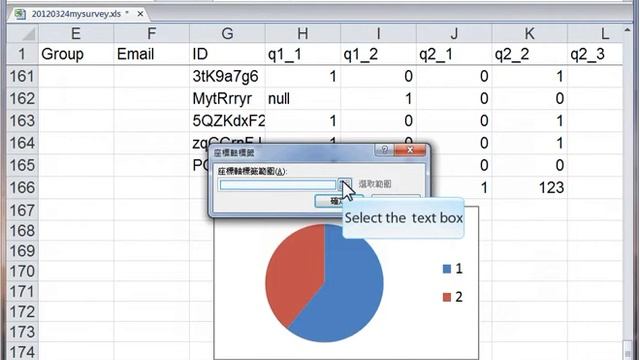This screenshot has width=640, height=360.
Task: Click the range selector icon in the dialog
Action: pos(344,184)
